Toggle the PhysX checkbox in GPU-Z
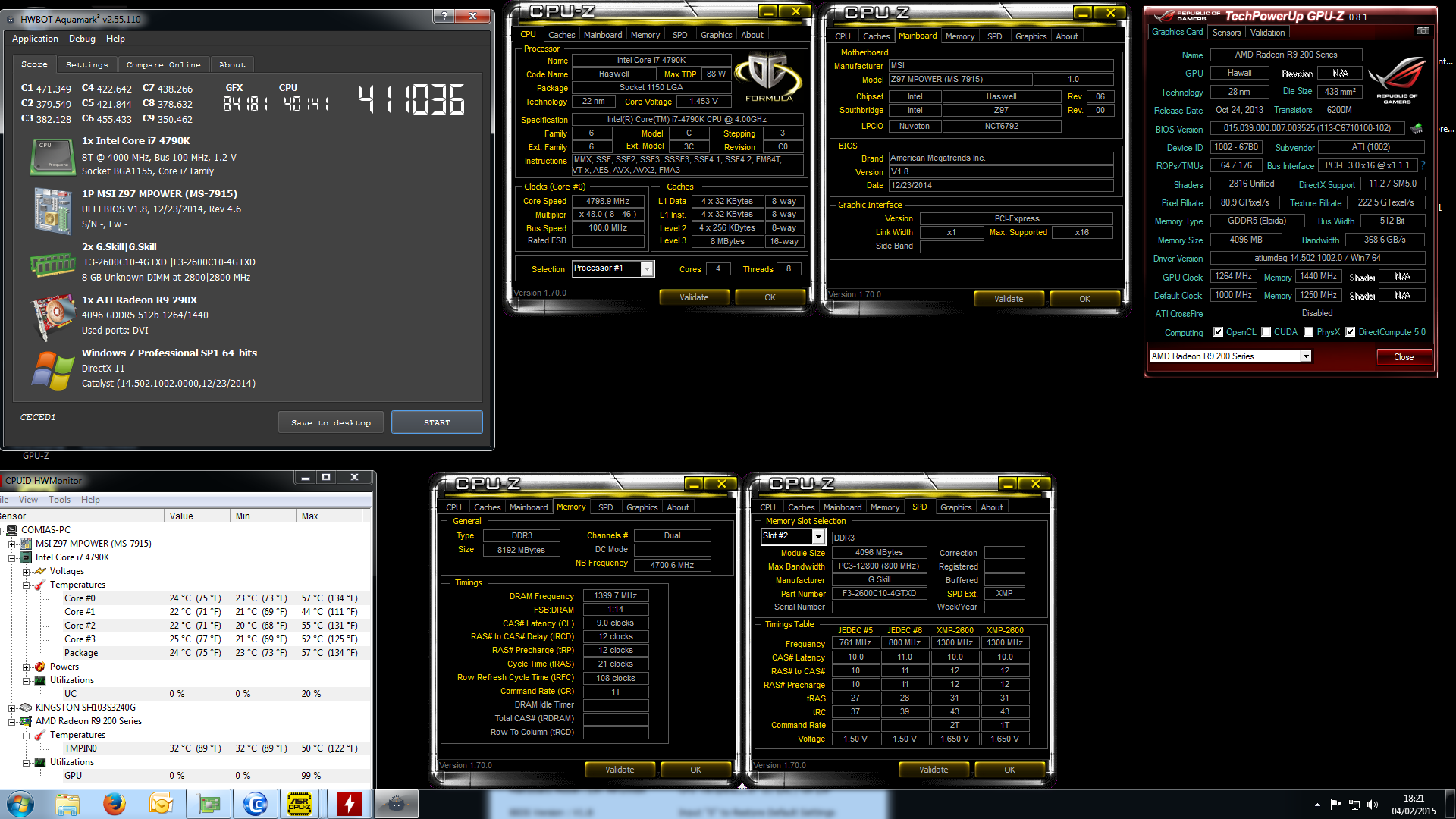 (x=1308, y=332)
